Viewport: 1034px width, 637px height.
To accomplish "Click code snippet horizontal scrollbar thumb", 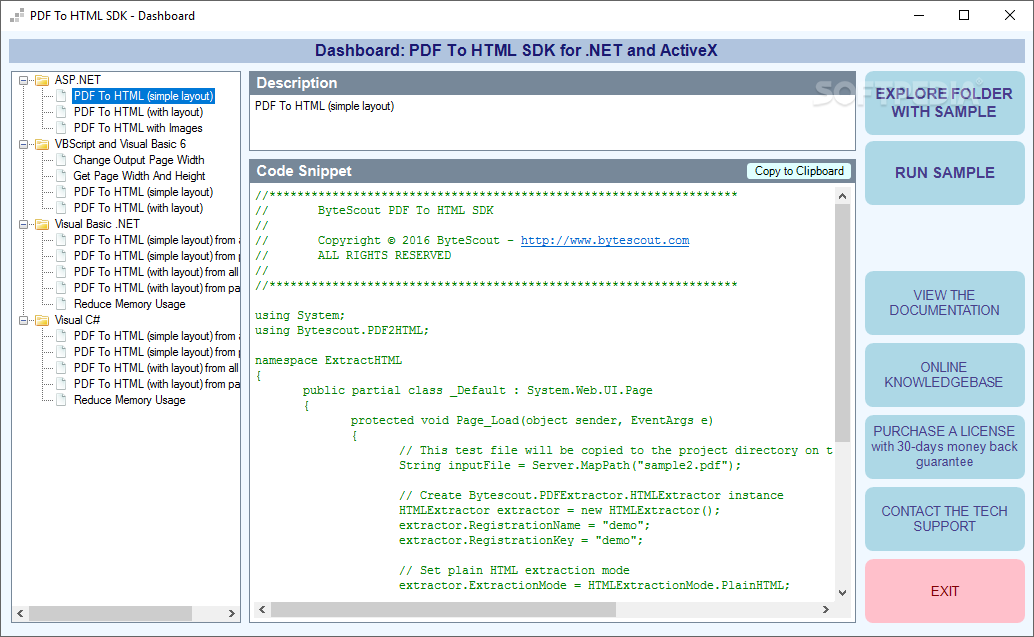I will [x=443, y=609].
